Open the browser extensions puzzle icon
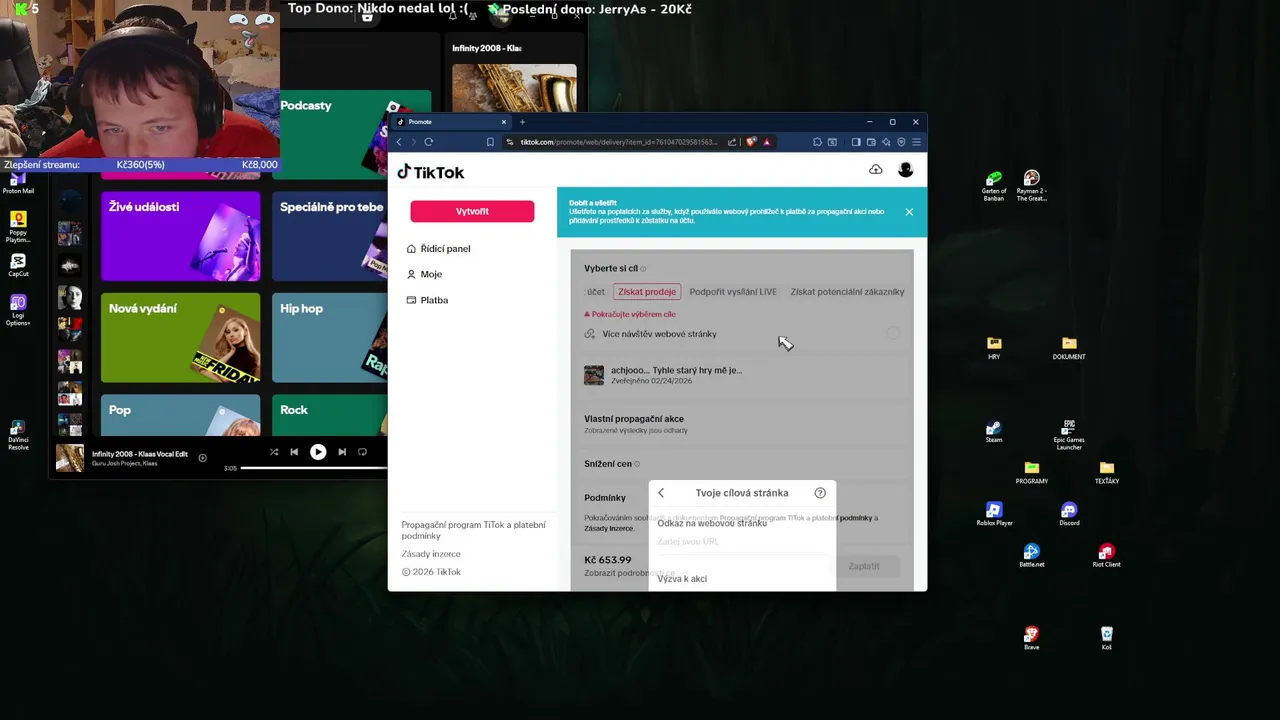The height and width of the screenshot is (720, 1280). click(x=817, y=142)
